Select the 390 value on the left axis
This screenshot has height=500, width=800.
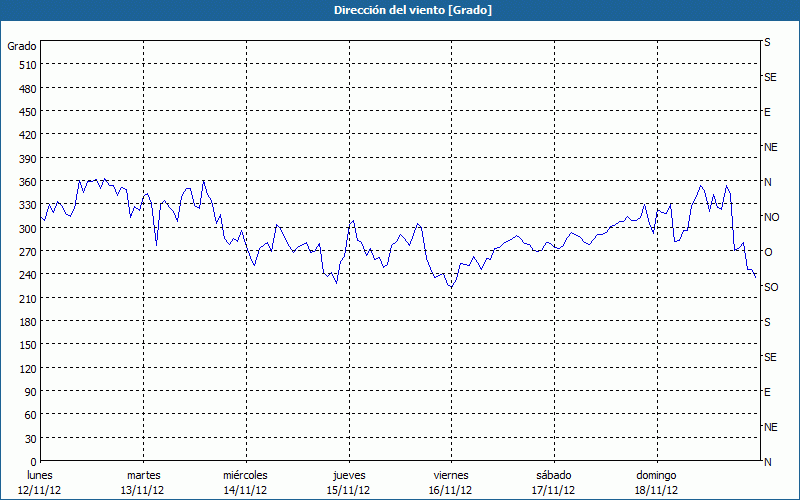pos(28,159)
